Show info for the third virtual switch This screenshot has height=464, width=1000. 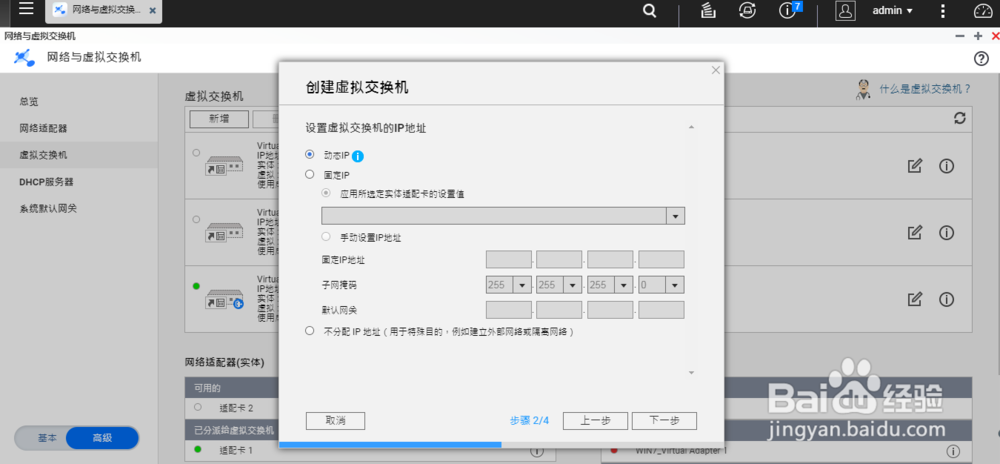click(x=946, y=299)
